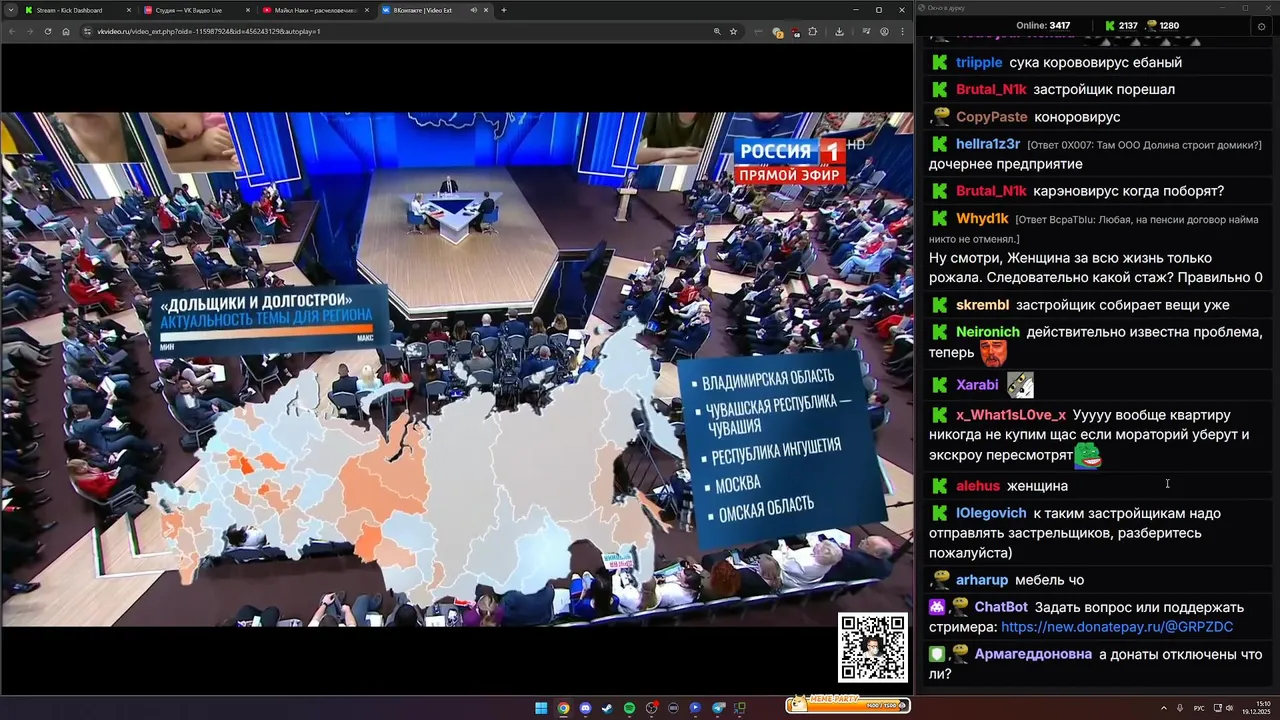1280x720 pixels.
Task: Open the volume tray icon
Action: (x=1229, y=708)
